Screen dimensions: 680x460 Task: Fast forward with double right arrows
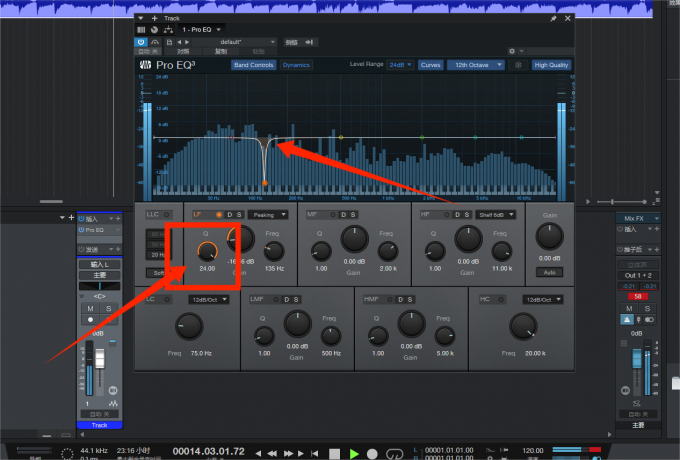pyautogui.click(x=288, y=453)
